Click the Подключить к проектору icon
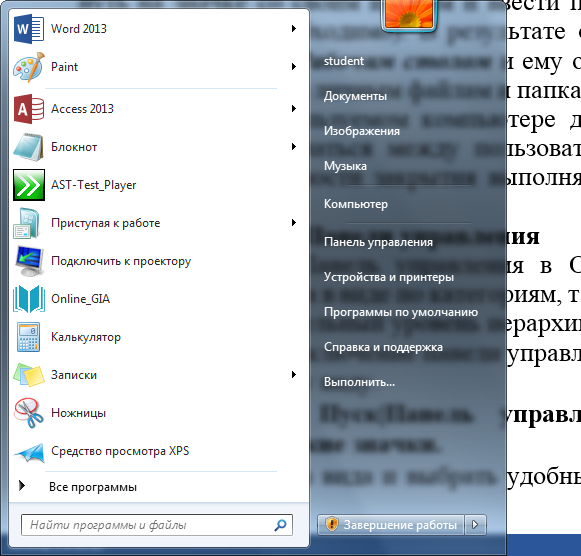This screenshot has height=556, width=581. (x=29, y=261)
